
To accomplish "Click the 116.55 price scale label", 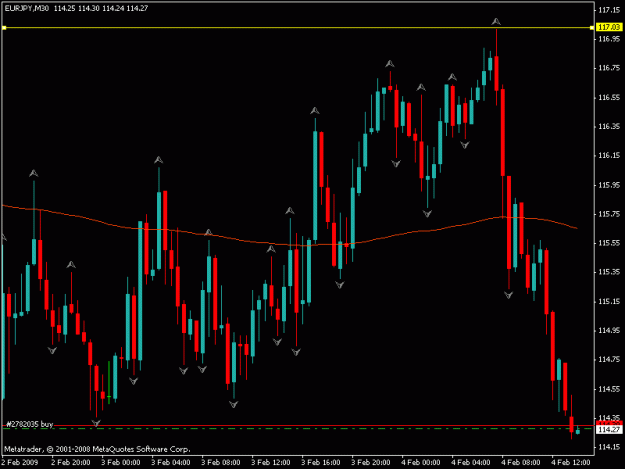I will [x=609, y=97].
